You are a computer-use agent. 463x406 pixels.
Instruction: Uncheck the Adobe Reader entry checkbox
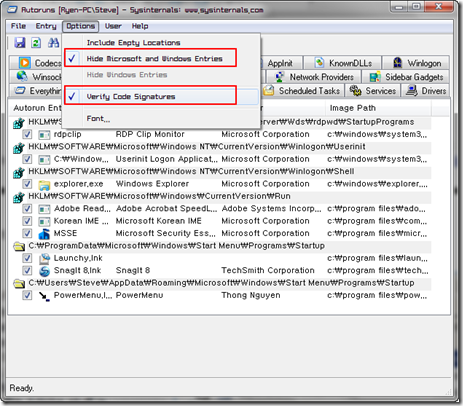(27, 209)
